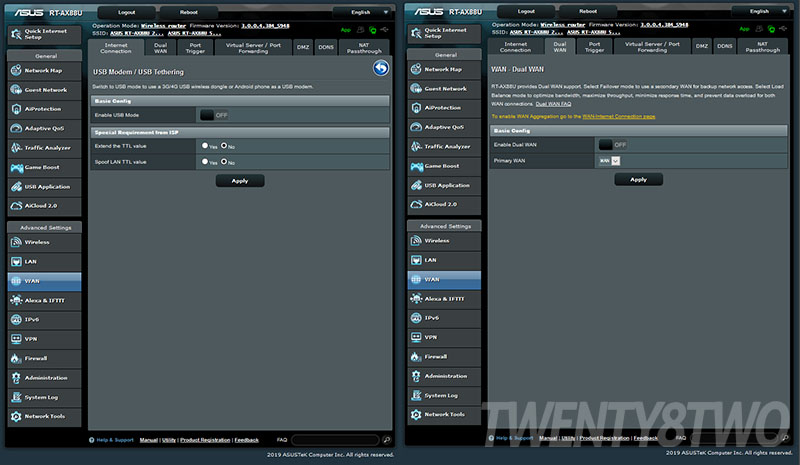Switch to Port Trigger tab in left window
The width and height of the screenshot is (800, 465).
(x=195, y=48)
